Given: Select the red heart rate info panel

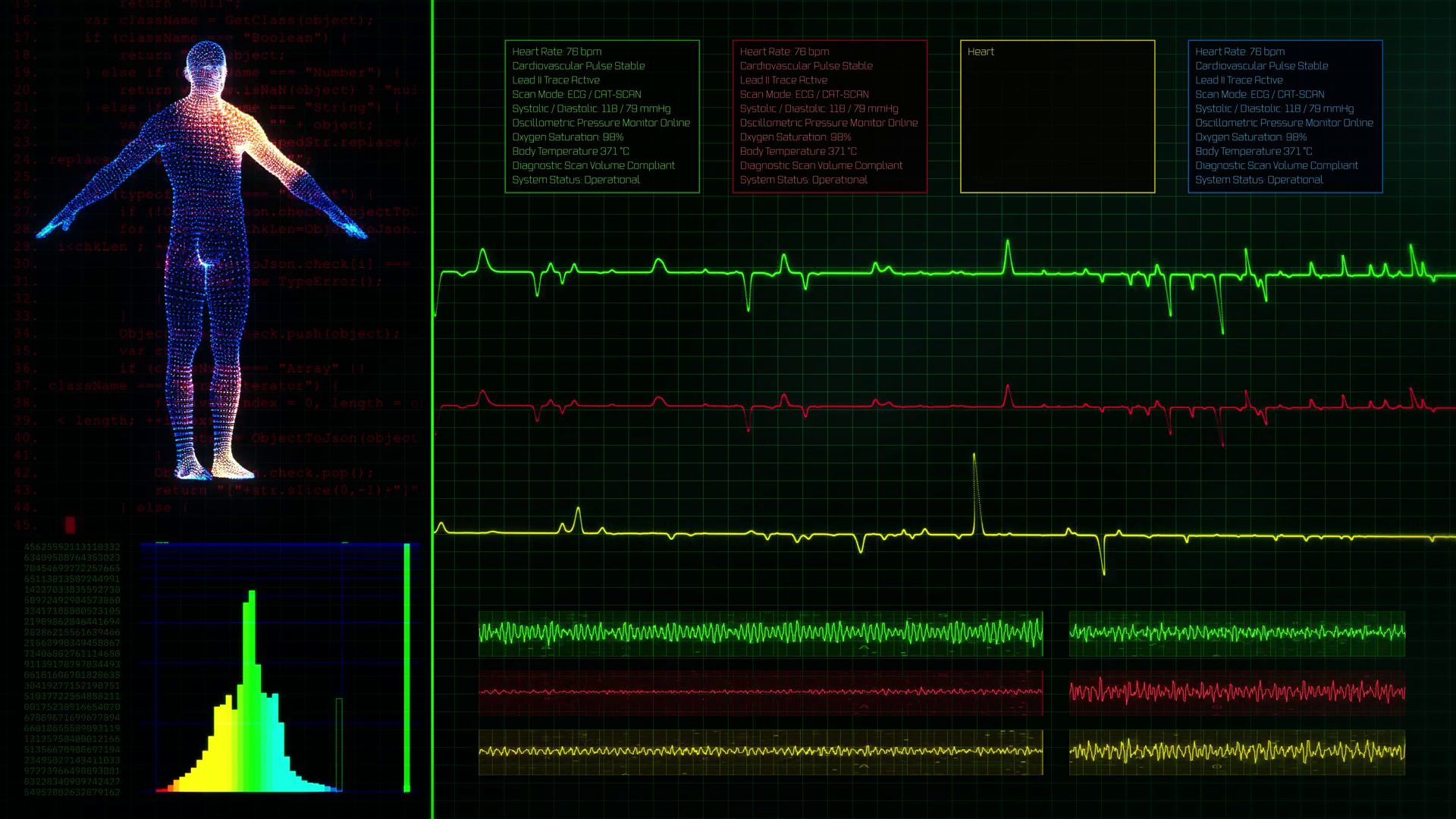Looking at the screenshot, I should pyautogui.click(x=829, y=116).
